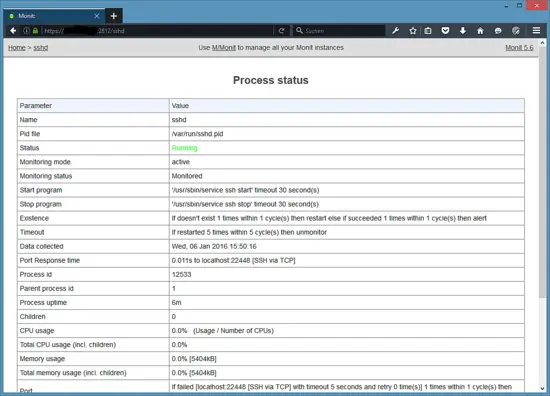Open a new tab with plus button
Viewport: 550px width, 396px height.
(x=114, y=16)
